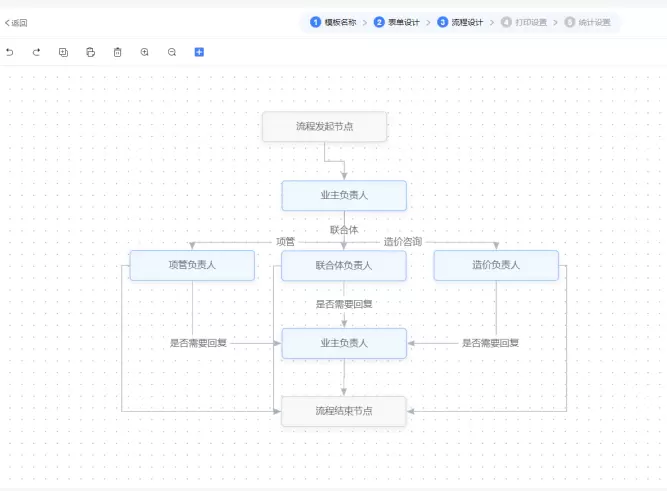This screenshot has height=491, width=667.
Task: Click the copy icon in toolbar
Action: (64, 52)
